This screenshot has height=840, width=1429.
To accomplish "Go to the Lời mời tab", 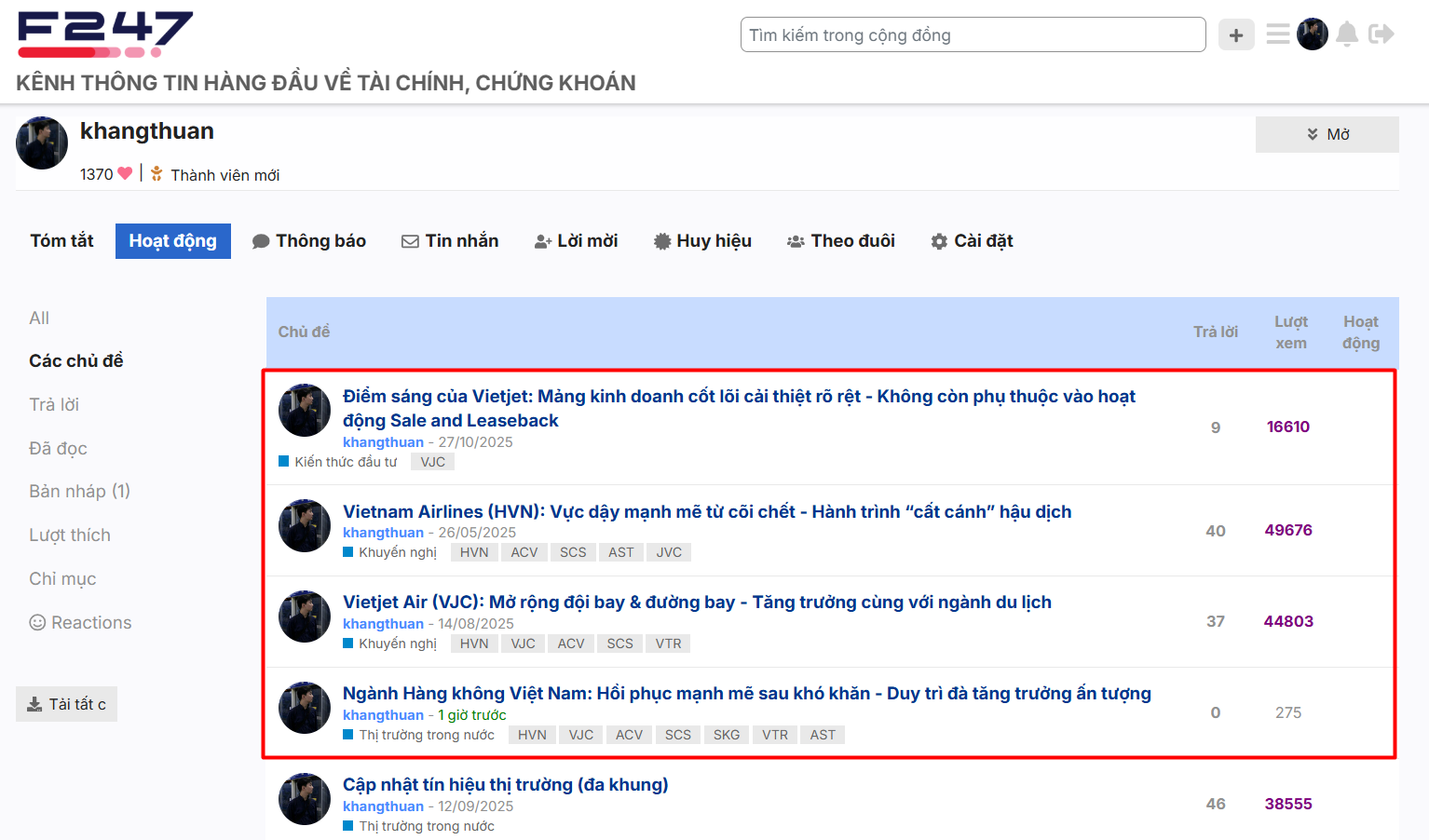I will [x=577, y=241].
